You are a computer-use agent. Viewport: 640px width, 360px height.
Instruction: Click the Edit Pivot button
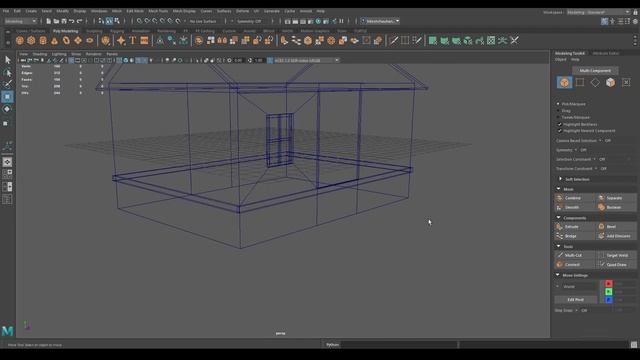click(576, 300)
